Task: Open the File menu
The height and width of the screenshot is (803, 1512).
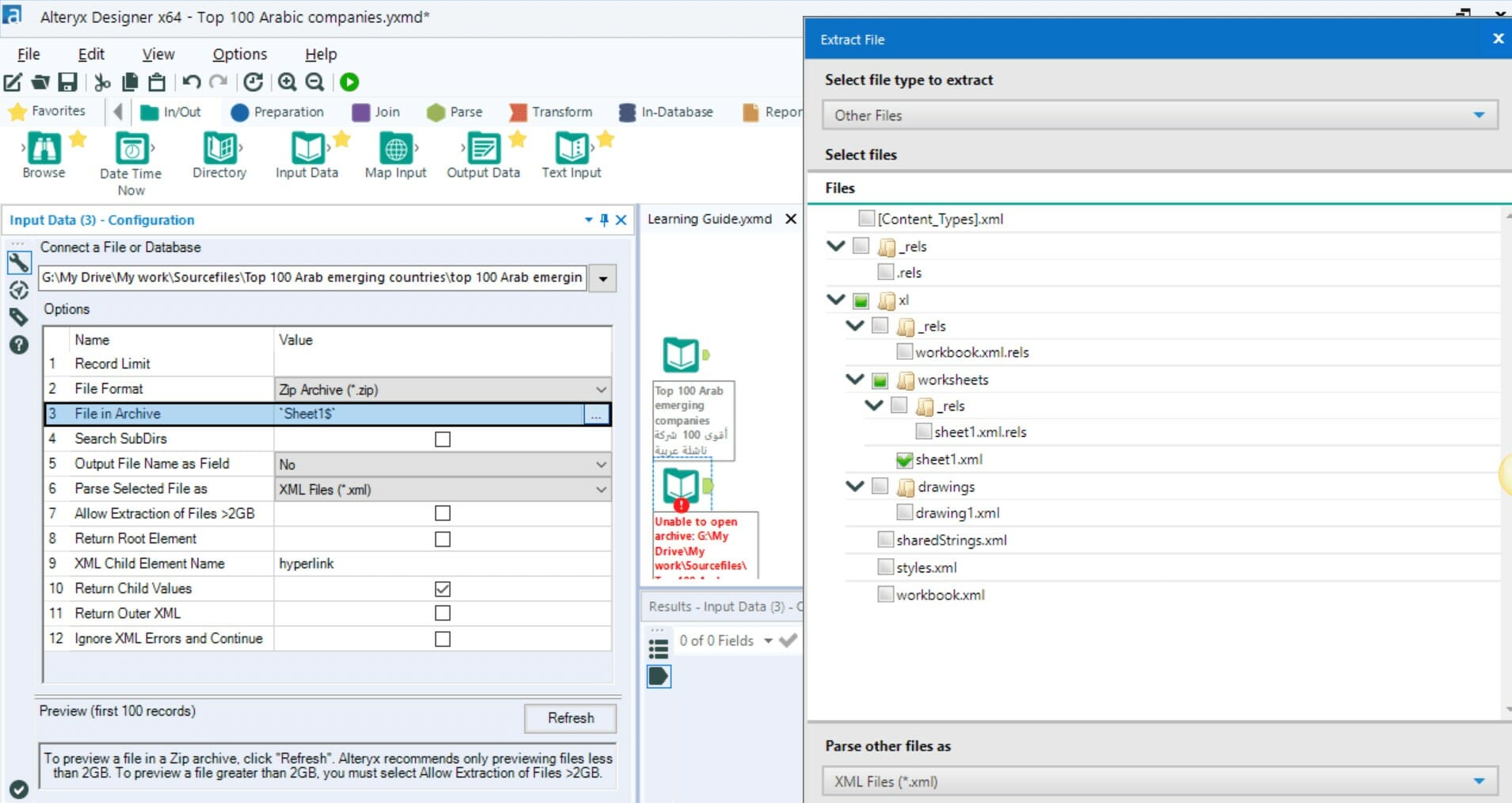Action: (29, 54)
